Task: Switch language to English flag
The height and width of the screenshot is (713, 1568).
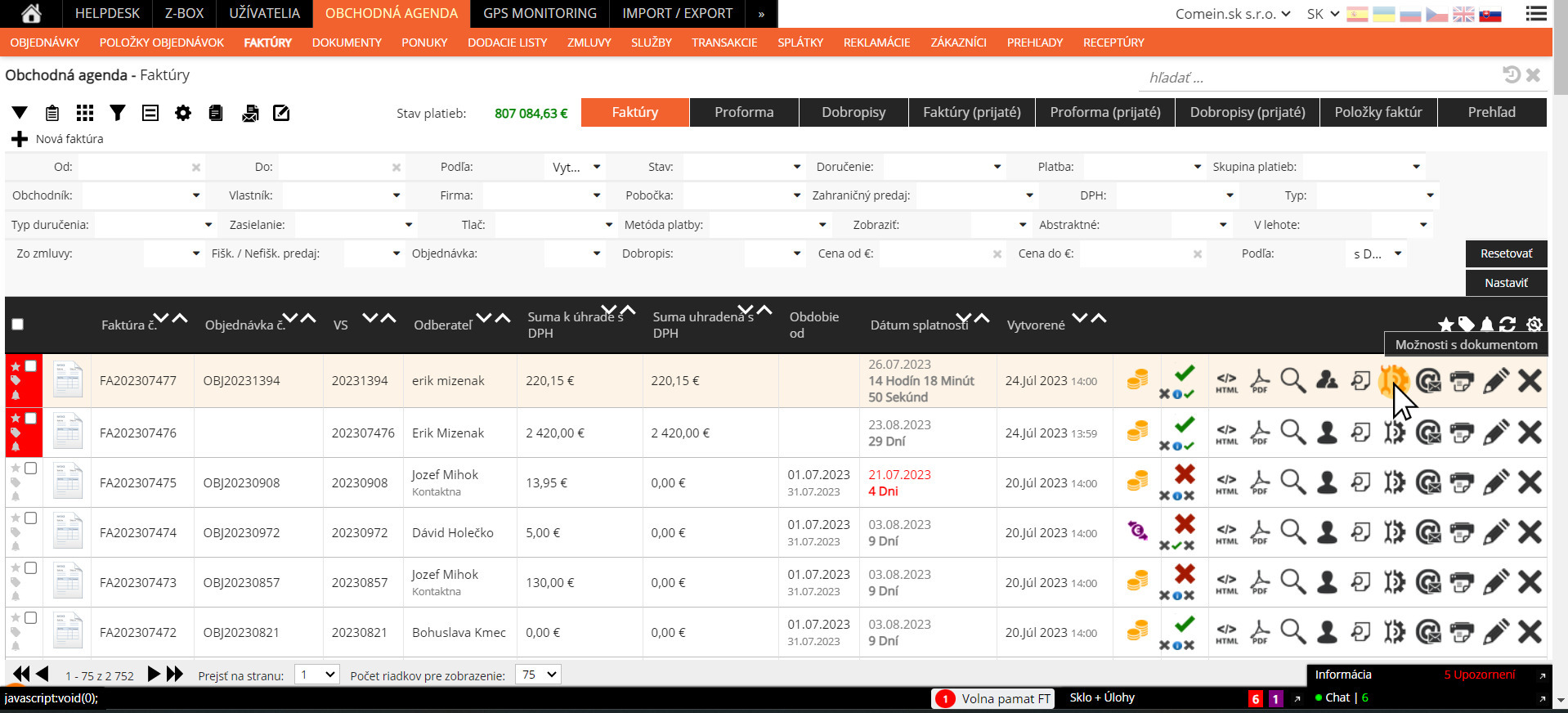Action: (x=1463, y=14)
